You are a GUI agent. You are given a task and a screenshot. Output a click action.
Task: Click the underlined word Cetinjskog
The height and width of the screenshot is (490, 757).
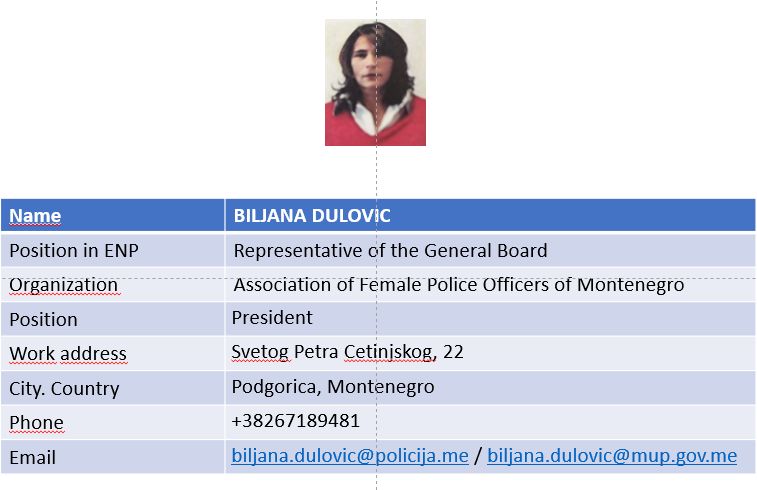(390, 352)
